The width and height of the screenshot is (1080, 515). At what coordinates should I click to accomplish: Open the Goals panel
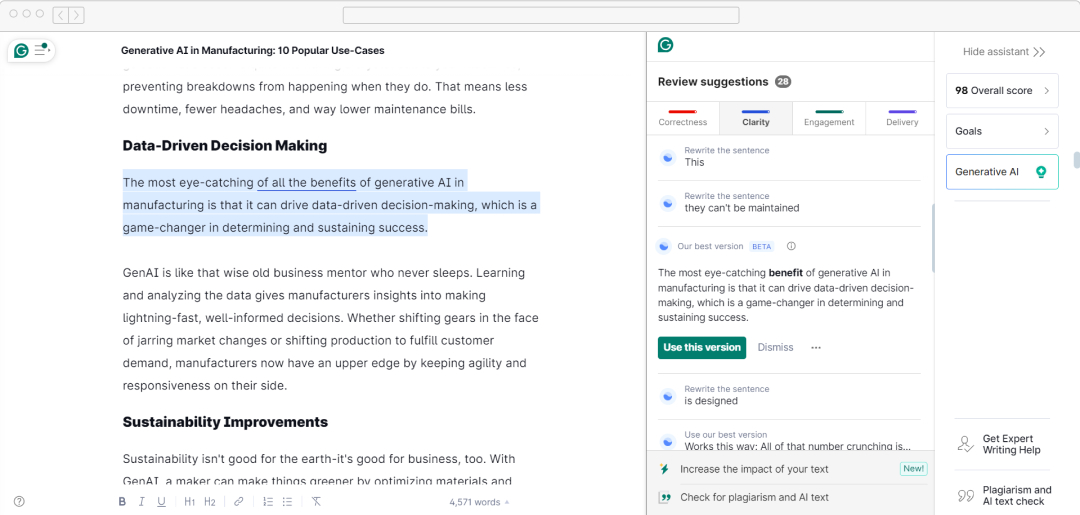tap(1002, 132)
